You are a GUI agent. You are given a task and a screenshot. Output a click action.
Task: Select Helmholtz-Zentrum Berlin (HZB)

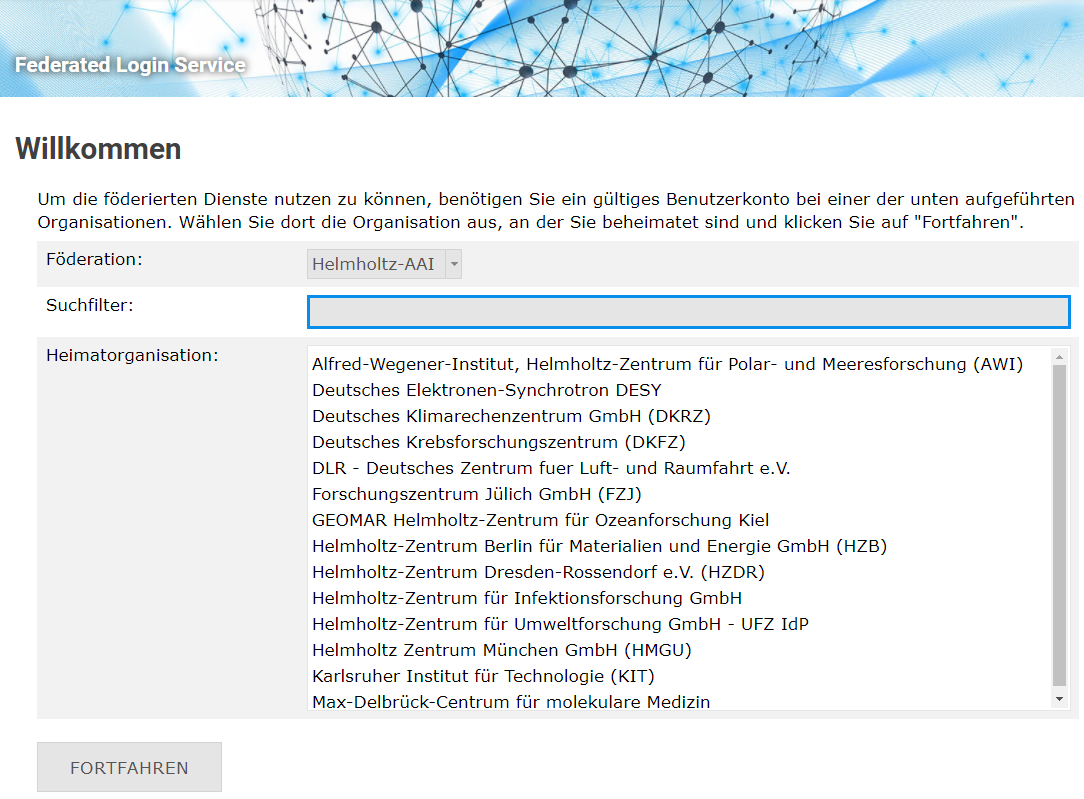599,547
